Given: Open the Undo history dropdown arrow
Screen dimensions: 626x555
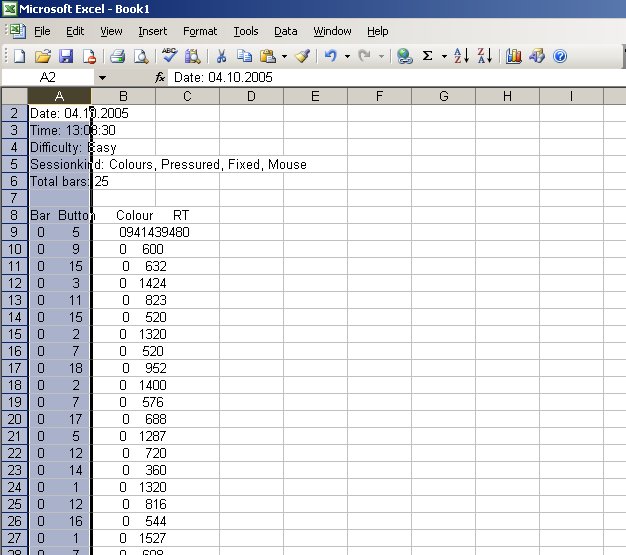Looking at the screenshot, I should [x=347, y=56].
